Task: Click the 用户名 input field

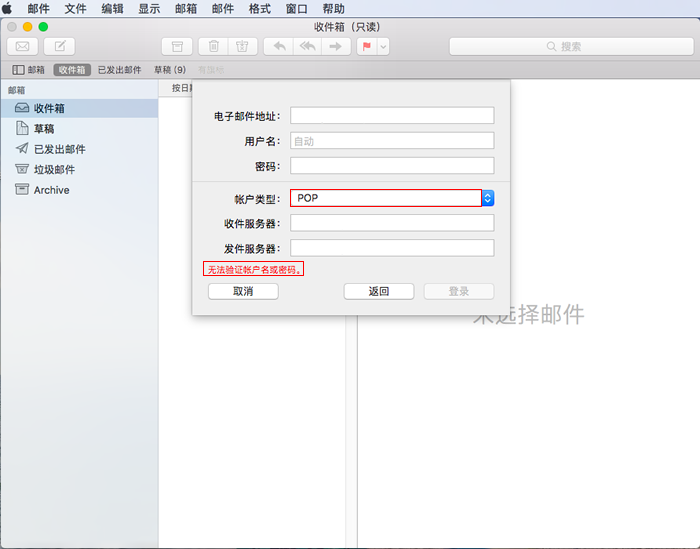Action: 392,141
